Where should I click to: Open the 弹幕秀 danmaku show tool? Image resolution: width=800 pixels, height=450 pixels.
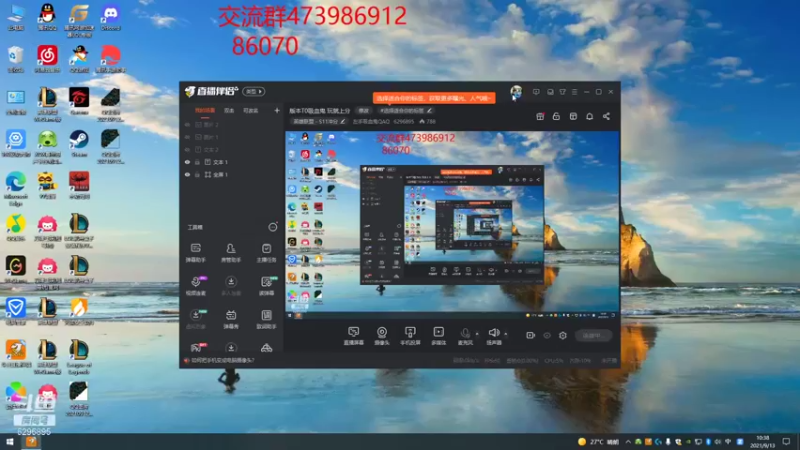(x=231, y=319)
